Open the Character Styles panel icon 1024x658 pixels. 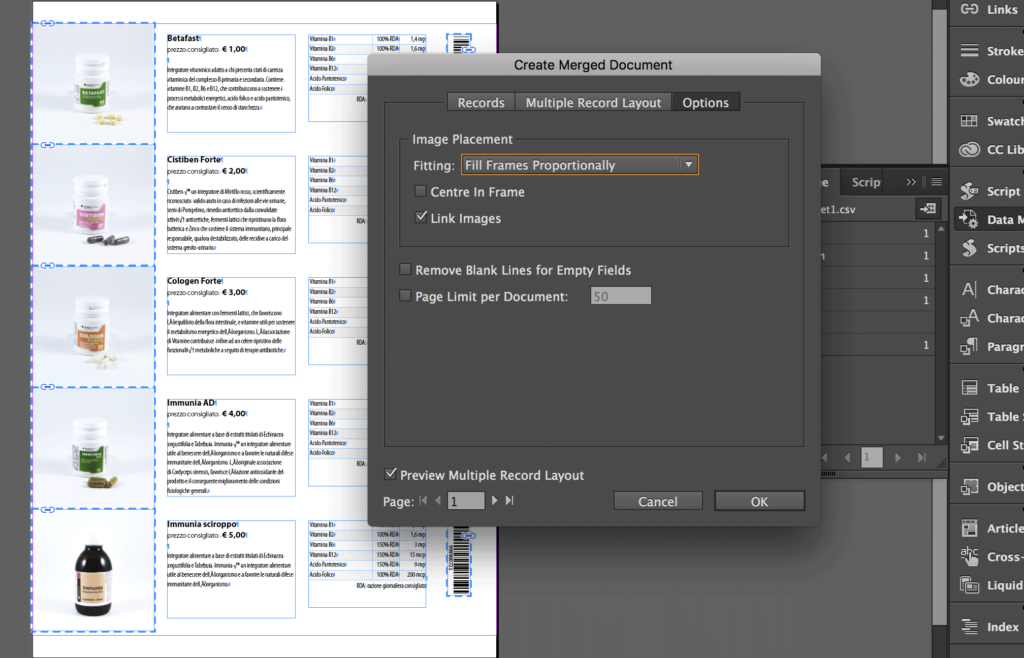969,318
